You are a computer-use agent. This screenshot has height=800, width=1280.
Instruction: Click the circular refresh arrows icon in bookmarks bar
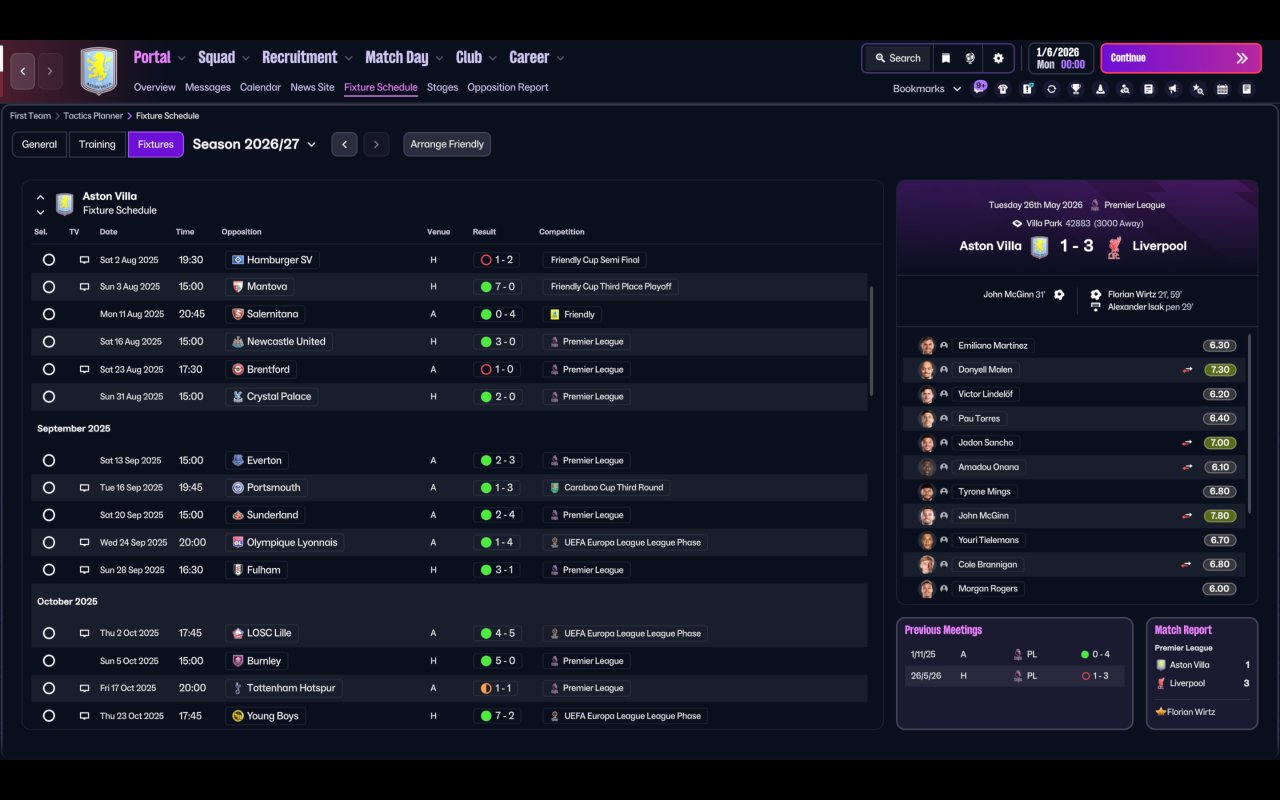1051,89
